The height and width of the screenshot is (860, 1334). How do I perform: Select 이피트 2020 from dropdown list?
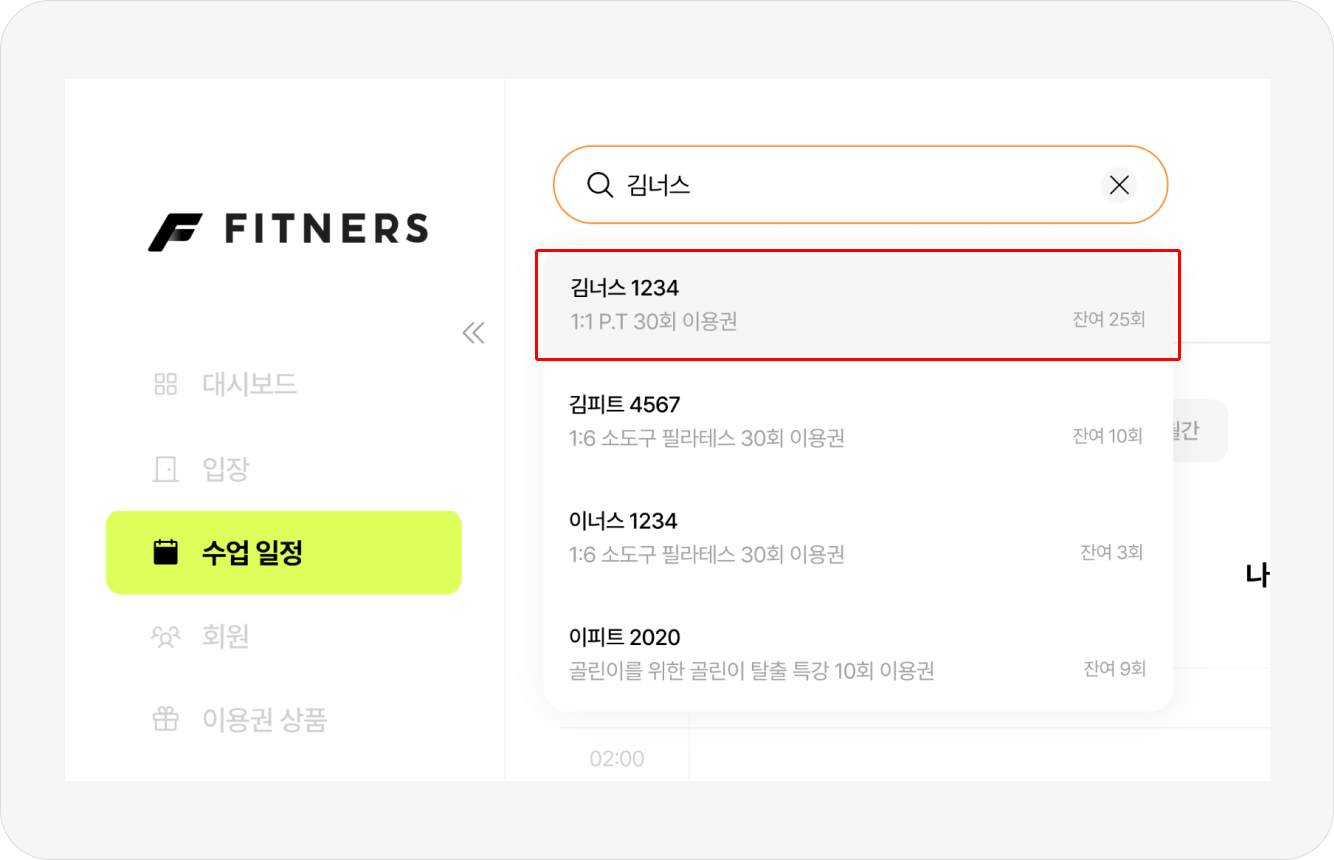(858, 652)
